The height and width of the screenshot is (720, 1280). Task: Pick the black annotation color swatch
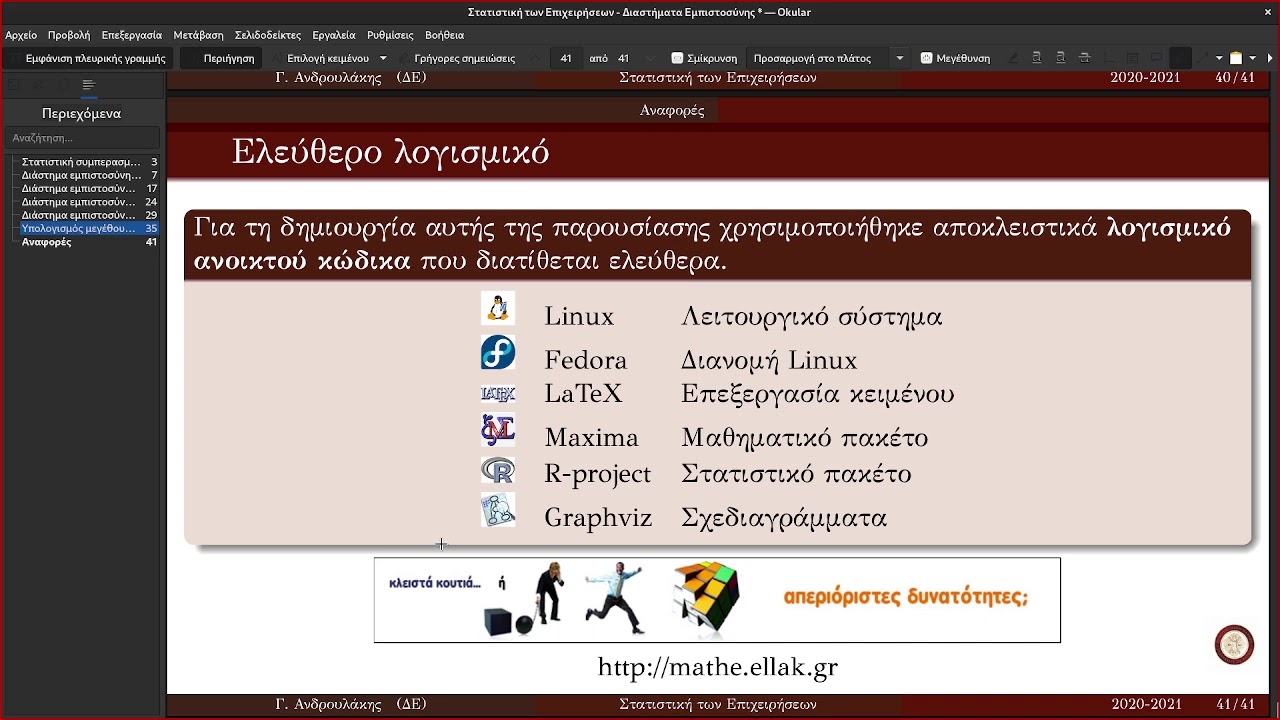click(1180, 58)
